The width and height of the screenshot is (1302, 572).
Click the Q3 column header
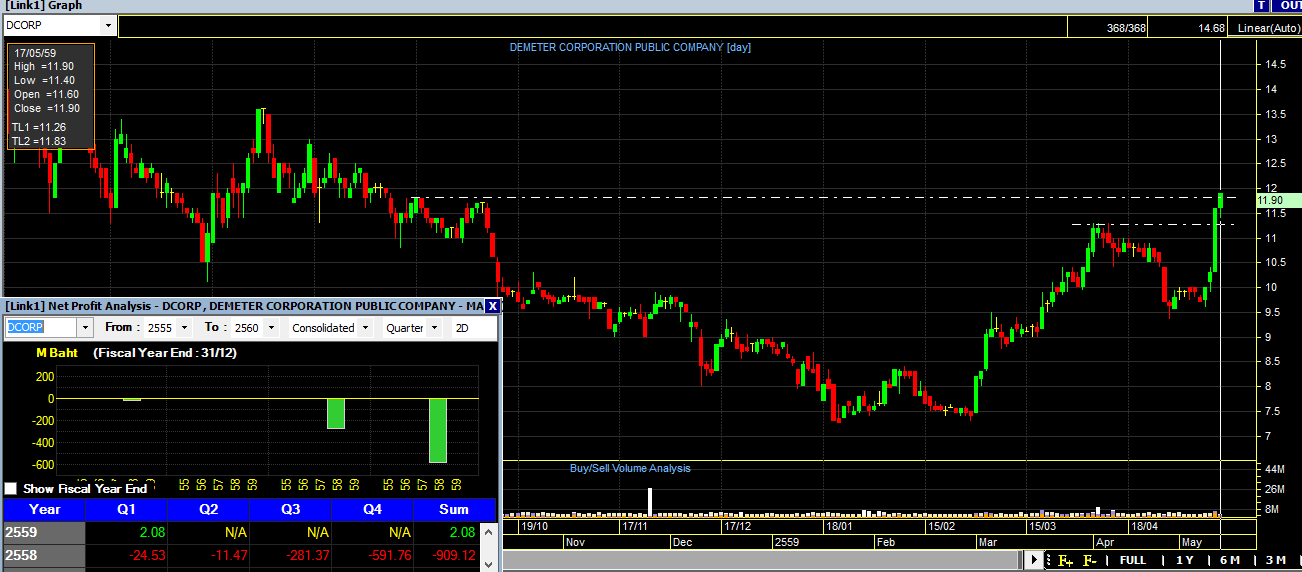[291, 509]
